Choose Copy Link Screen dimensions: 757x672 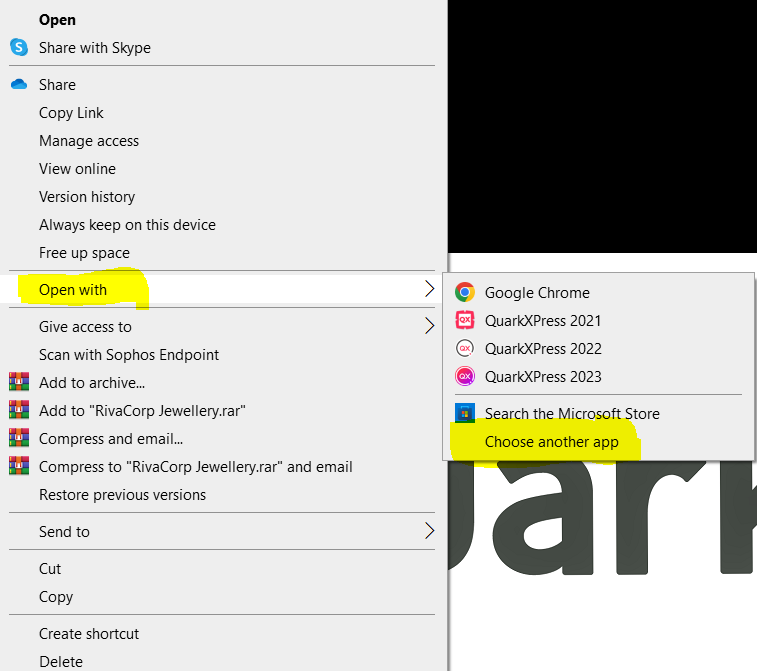[x=222, y=112]
